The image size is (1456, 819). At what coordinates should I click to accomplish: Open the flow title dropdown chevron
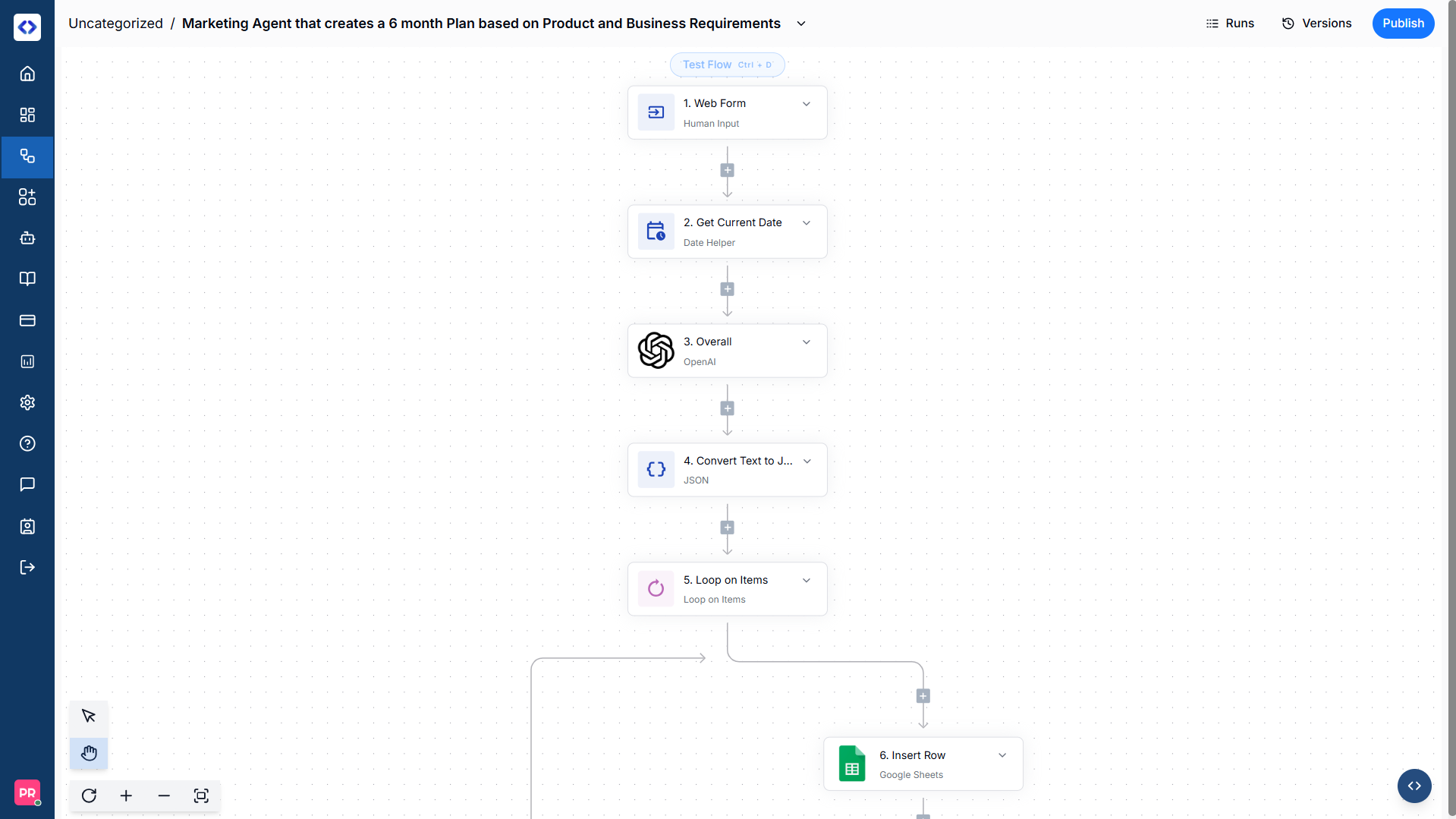[x=801, y=24]
